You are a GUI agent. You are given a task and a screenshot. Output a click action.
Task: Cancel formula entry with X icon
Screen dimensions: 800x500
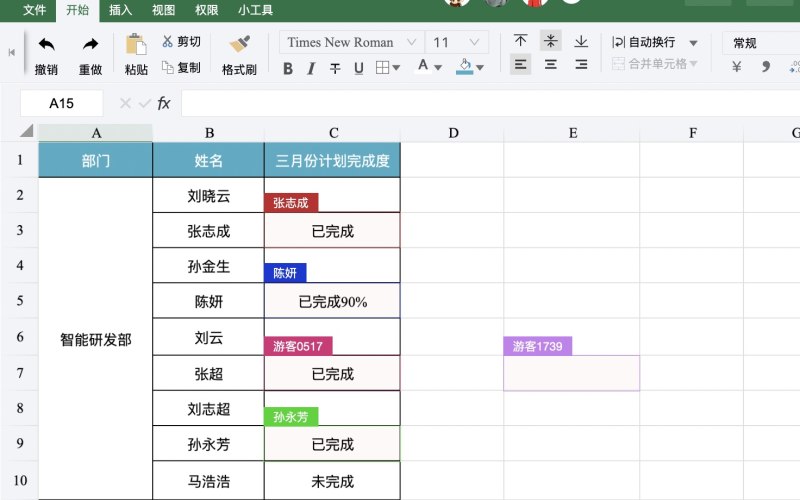tap(125, 104)
